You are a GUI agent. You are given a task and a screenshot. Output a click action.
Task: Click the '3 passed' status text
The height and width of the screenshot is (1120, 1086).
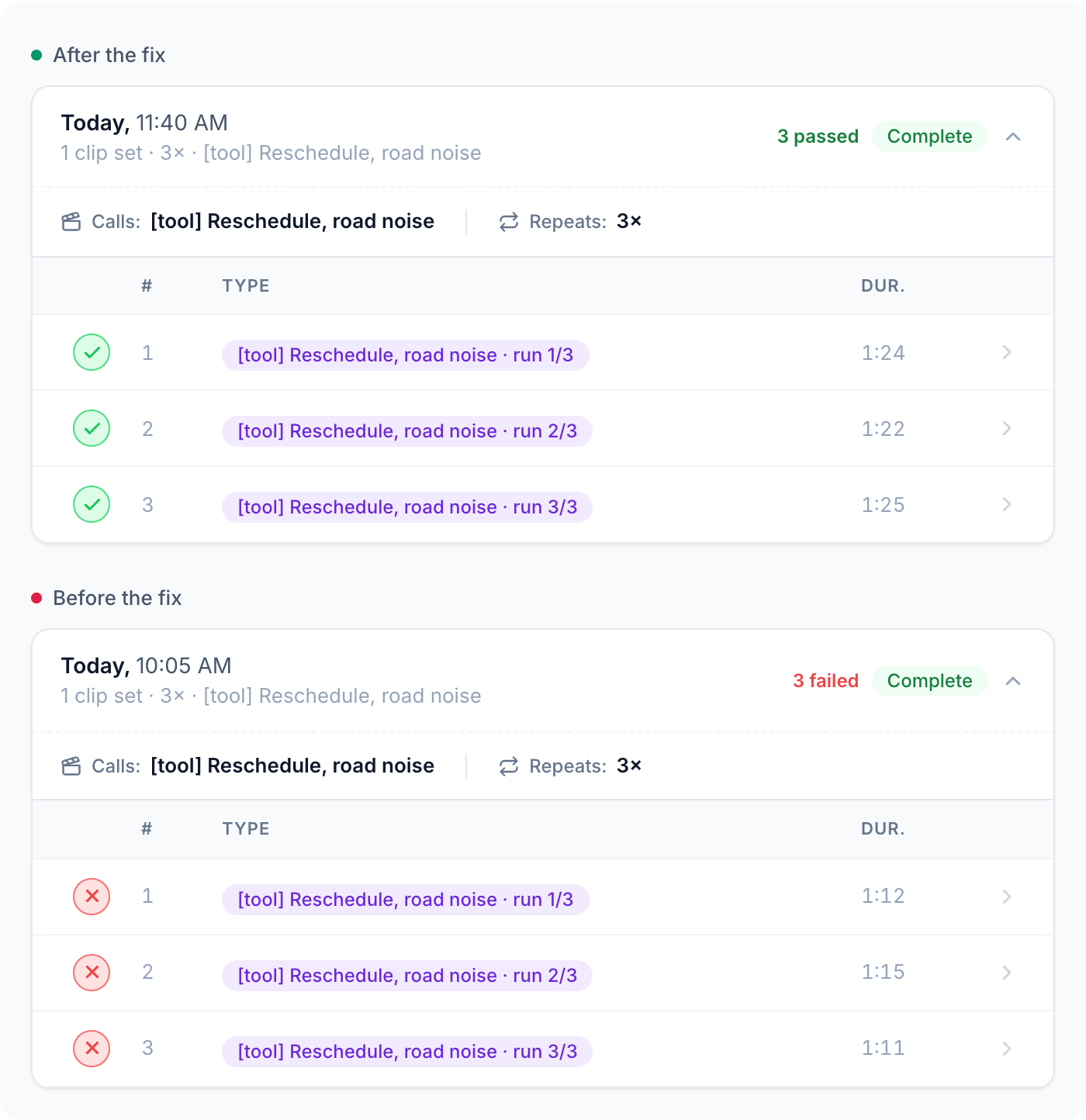pos(818,137)
